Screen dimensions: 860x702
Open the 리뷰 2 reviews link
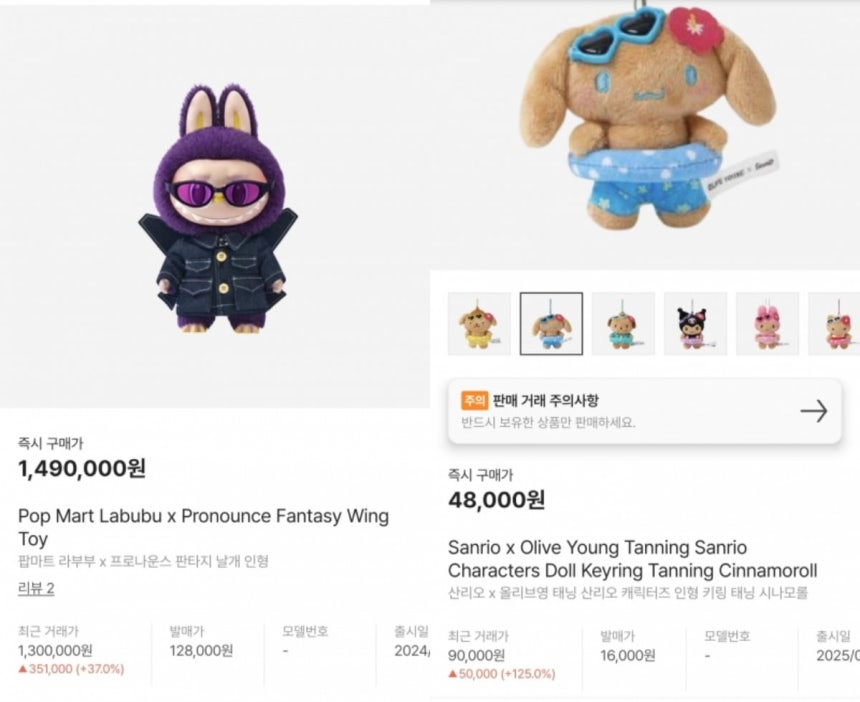[x=36, y=588]
